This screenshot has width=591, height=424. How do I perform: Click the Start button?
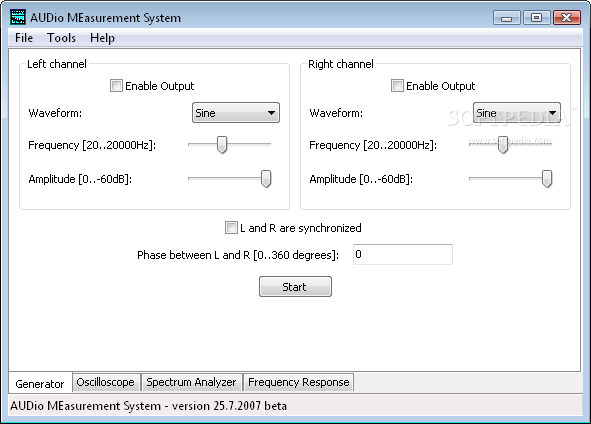point(295,287)
